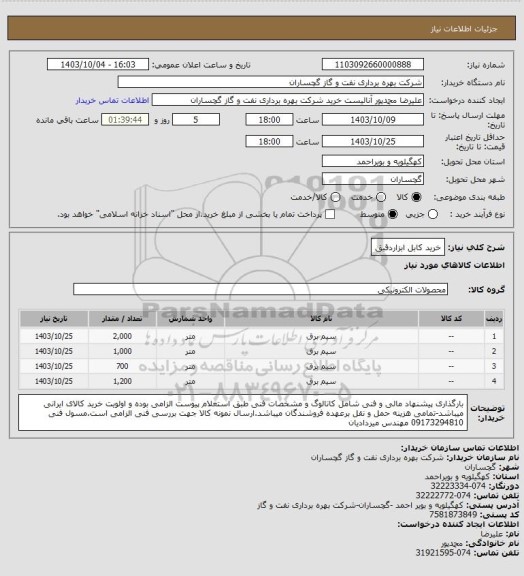The height and width of the screenshot is (576, 524).
Task: Click the تعداد / مقدار column header
Action: point(122,319)
